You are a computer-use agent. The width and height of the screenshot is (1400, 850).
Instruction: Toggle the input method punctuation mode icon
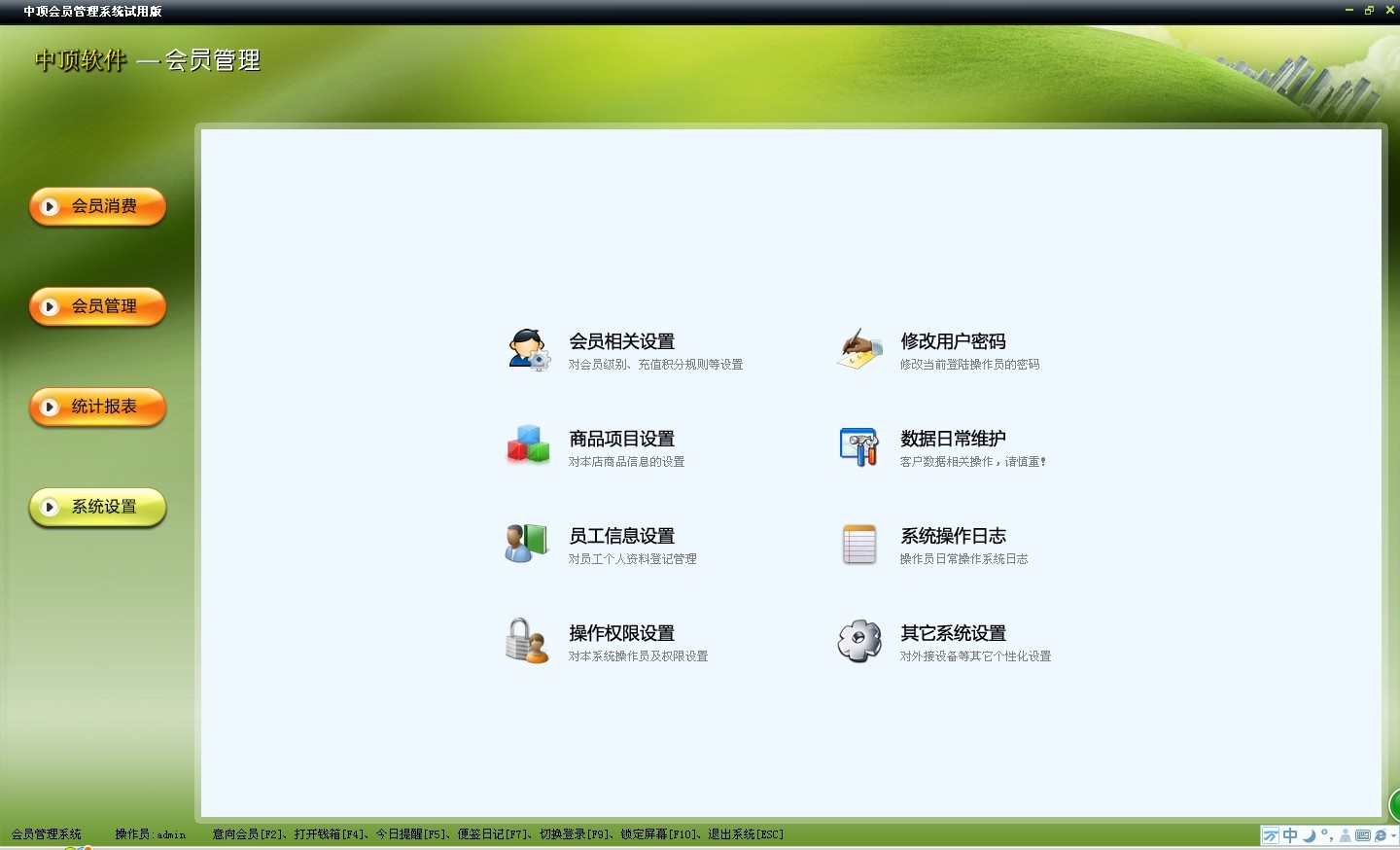tap(1327, 835)
